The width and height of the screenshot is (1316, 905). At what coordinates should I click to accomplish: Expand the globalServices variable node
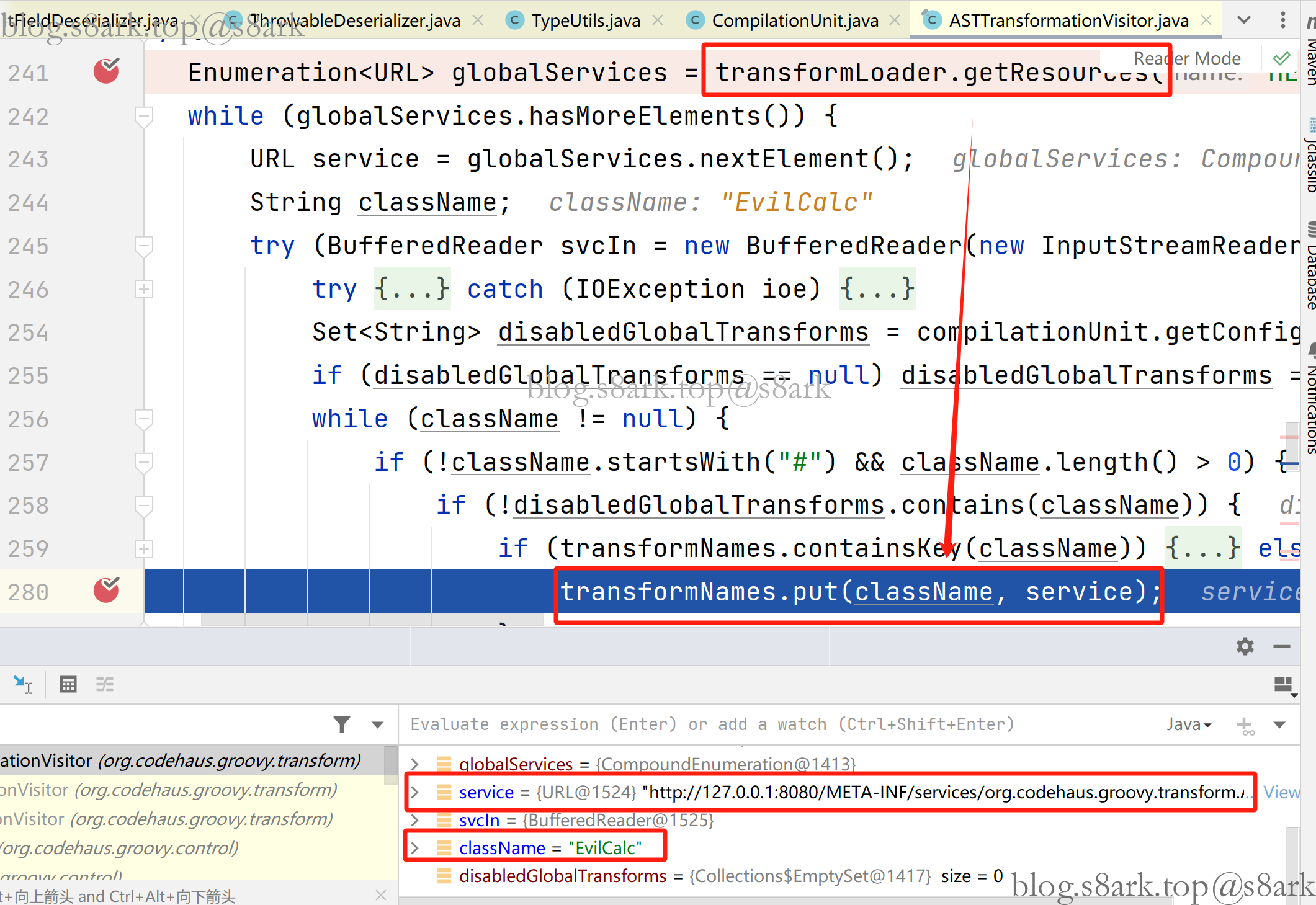click(x=414, y=764)
